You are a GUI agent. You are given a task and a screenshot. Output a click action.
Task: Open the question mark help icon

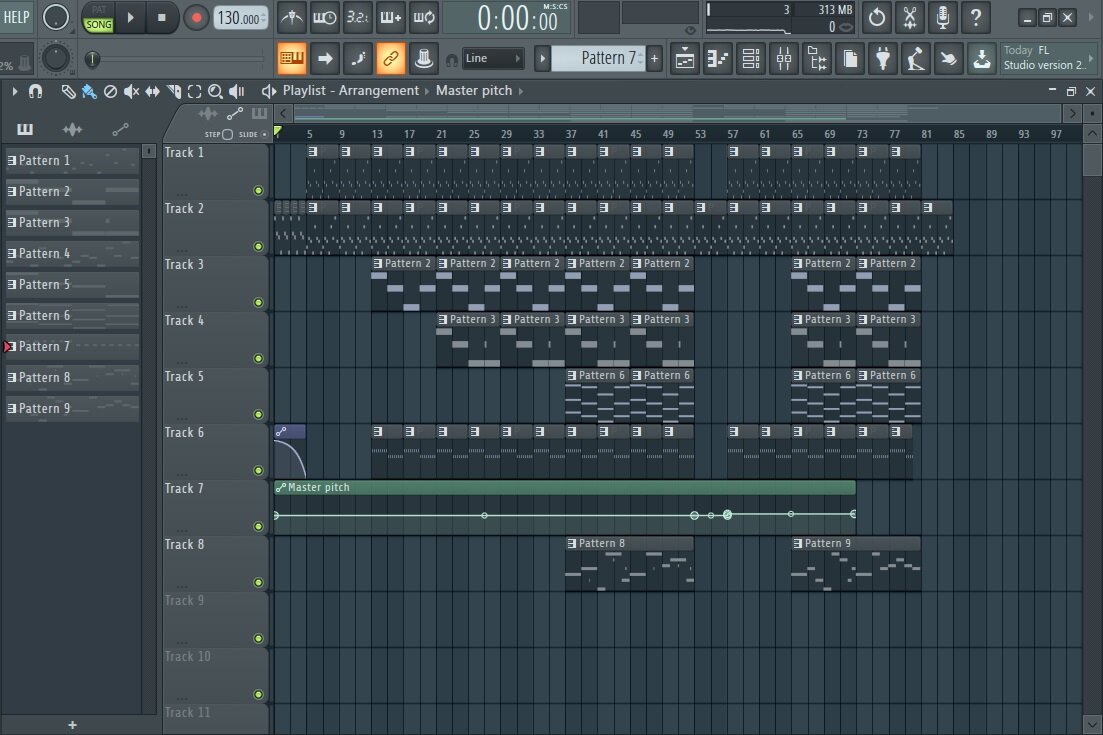[976, 18]
